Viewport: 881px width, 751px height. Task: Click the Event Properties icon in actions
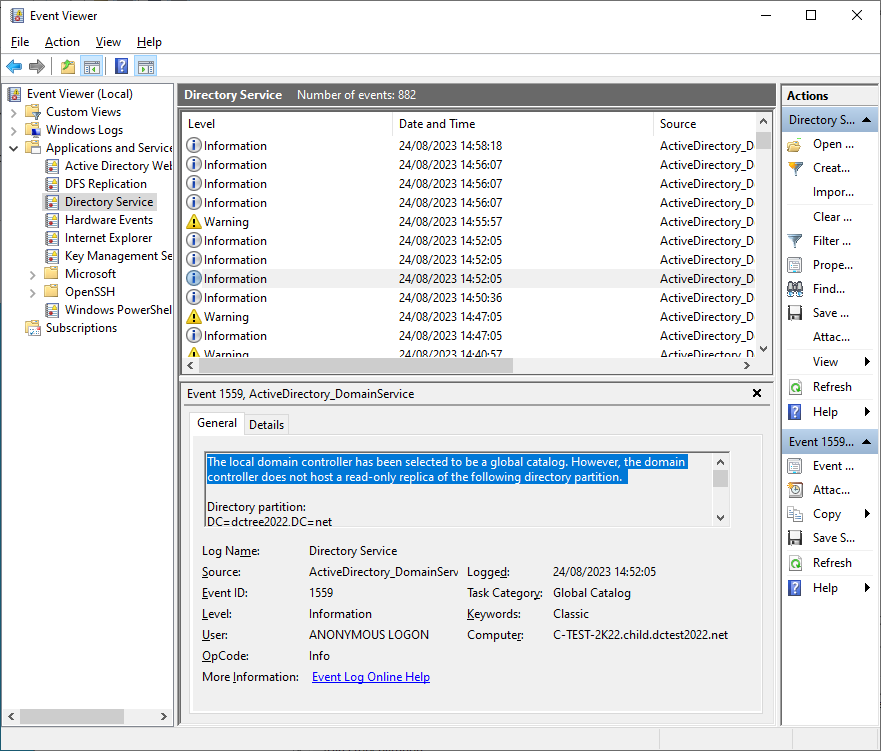click(794, 466)
